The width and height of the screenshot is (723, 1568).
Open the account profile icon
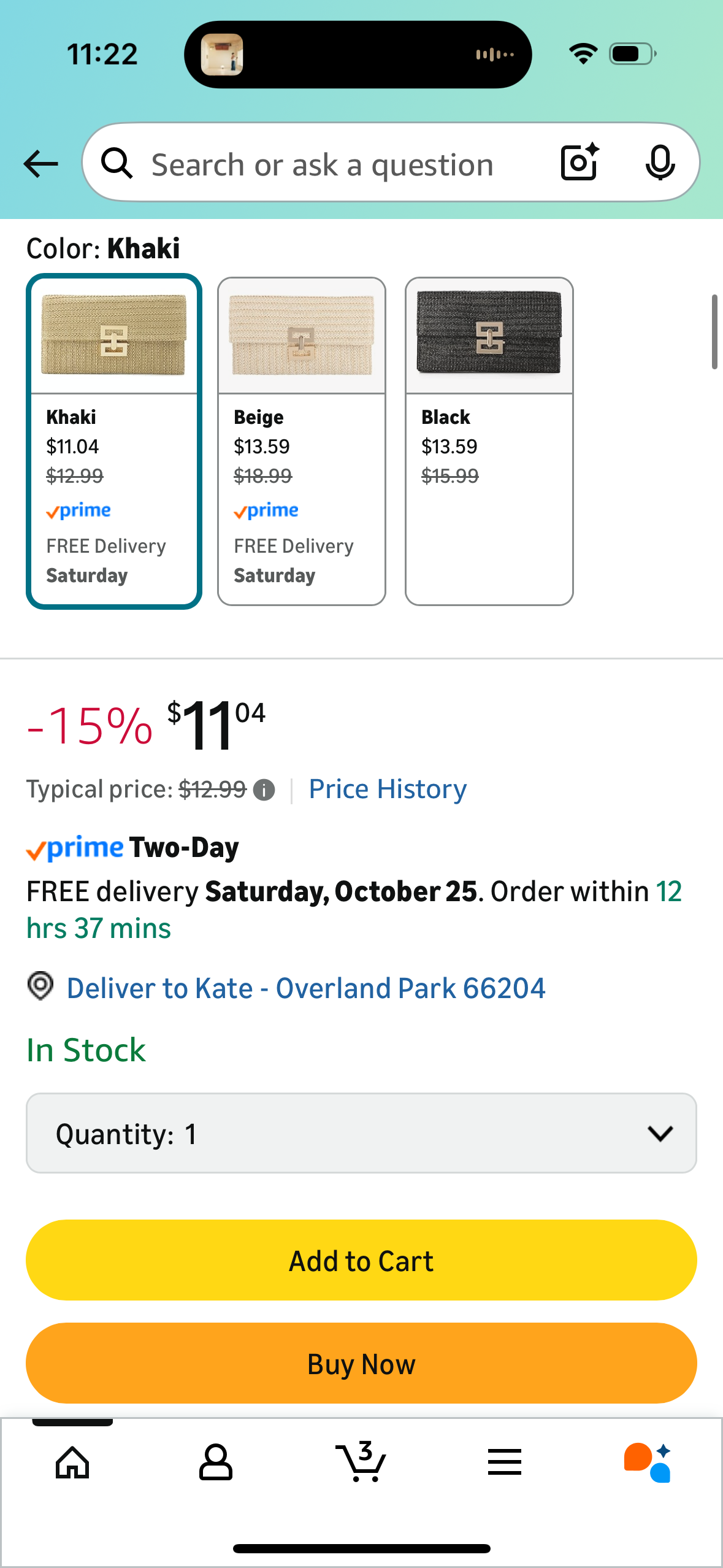click(216, 1462)
